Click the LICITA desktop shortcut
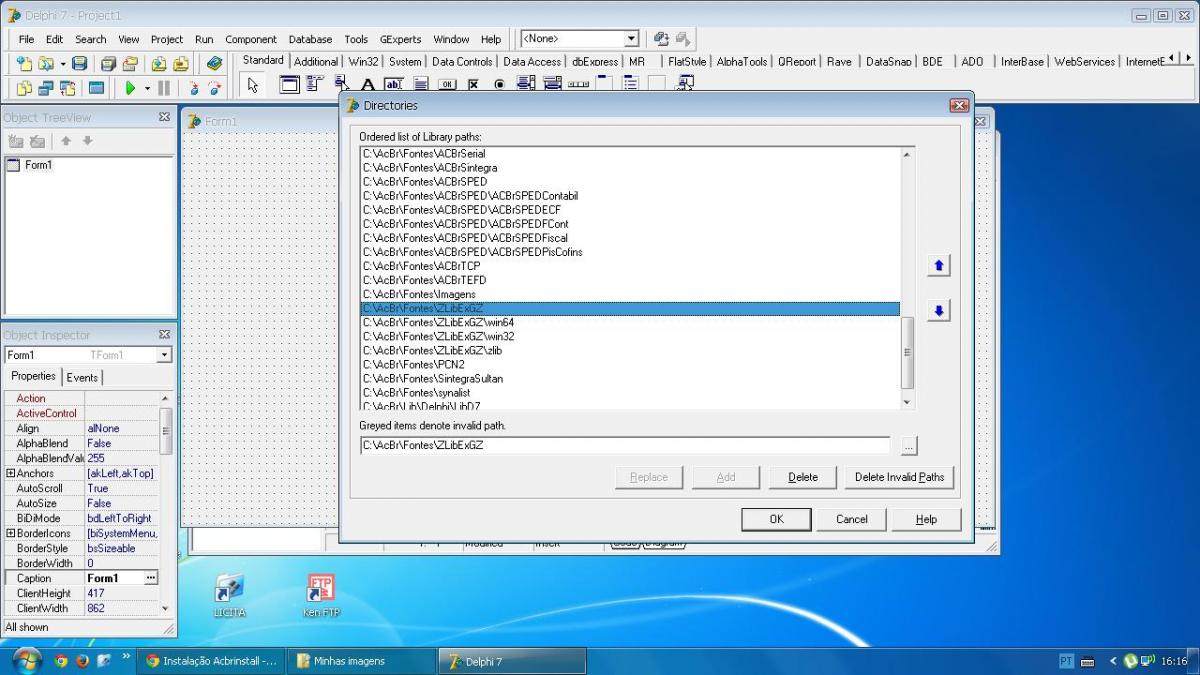The width and height of the screenshot is (1200, 675). pos(229,595)
